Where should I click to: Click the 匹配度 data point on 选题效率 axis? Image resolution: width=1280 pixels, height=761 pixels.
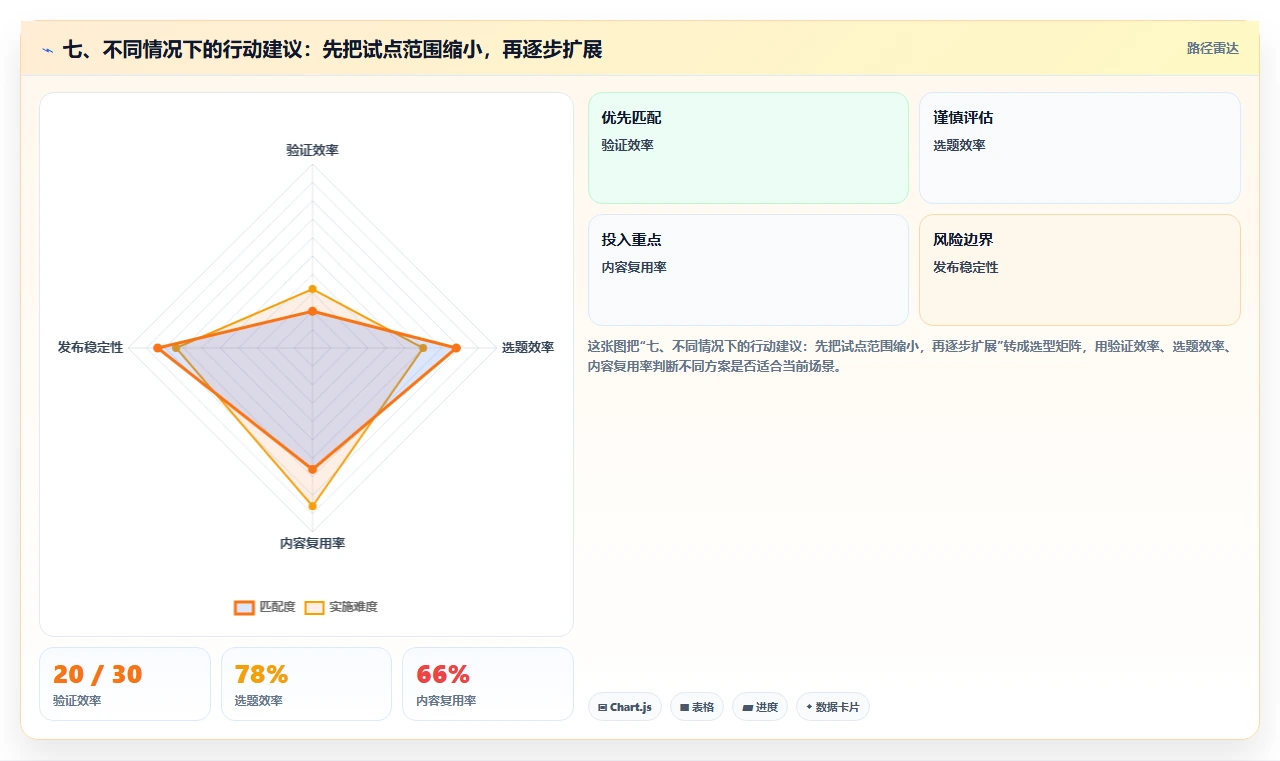click(456, 348)
